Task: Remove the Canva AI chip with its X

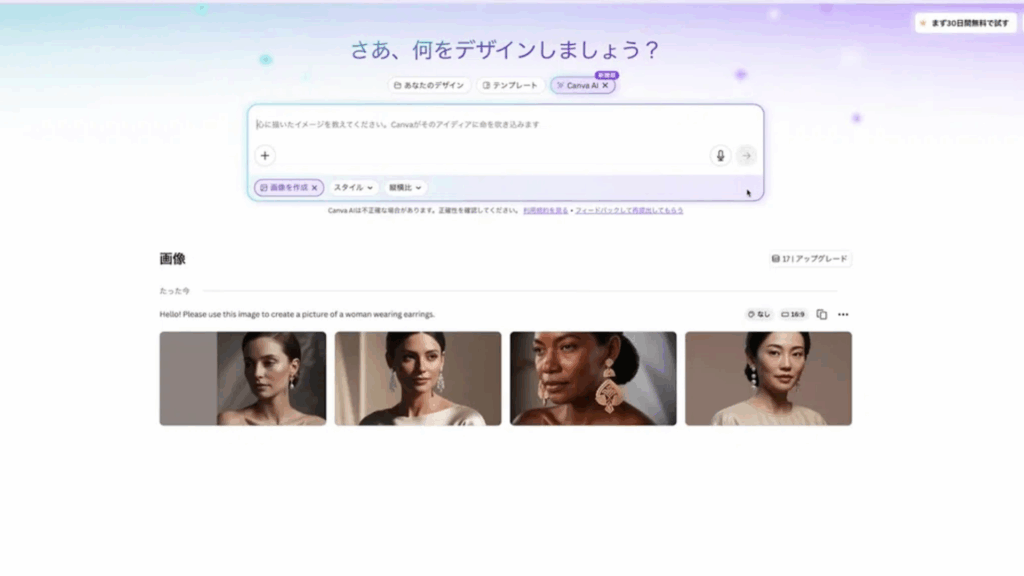Action: pos(606,86)
